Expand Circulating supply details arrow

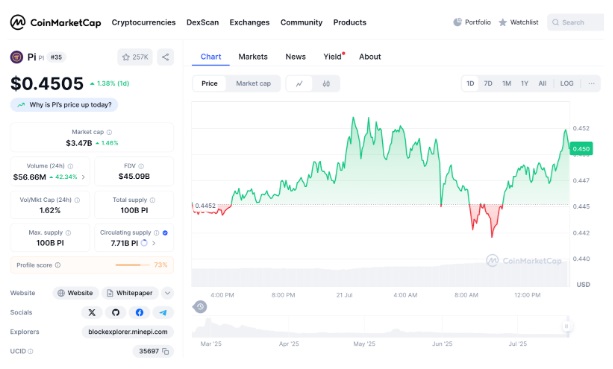click(154, 243)
